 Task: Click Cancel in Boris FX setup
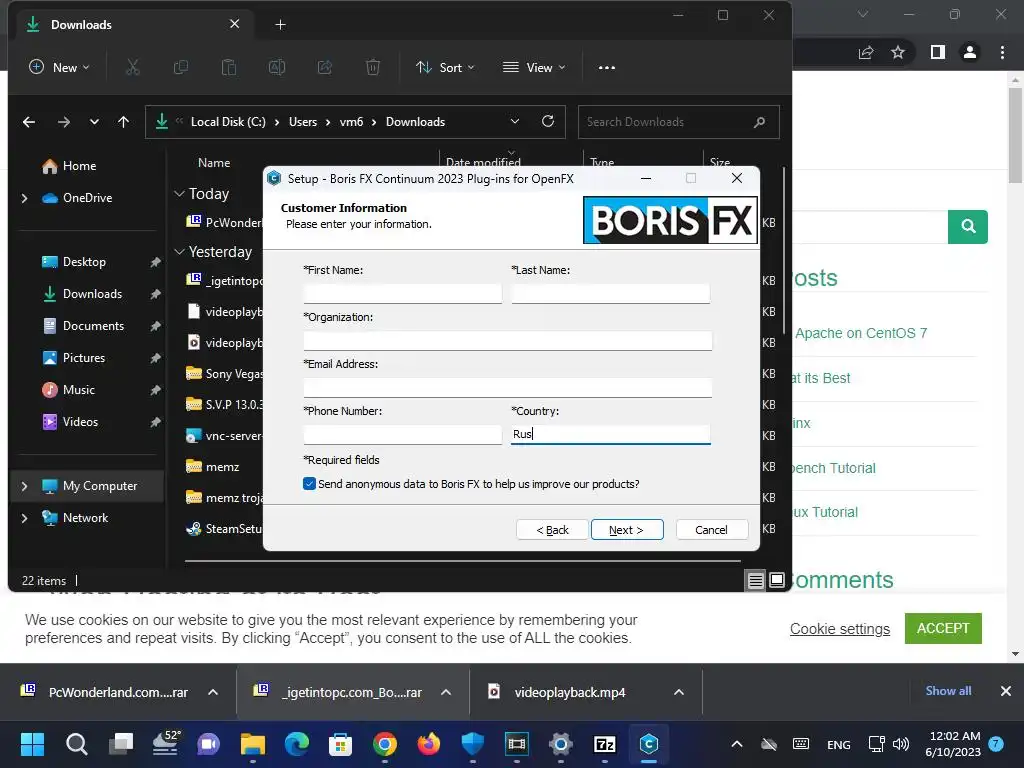[x=712, y=530]
